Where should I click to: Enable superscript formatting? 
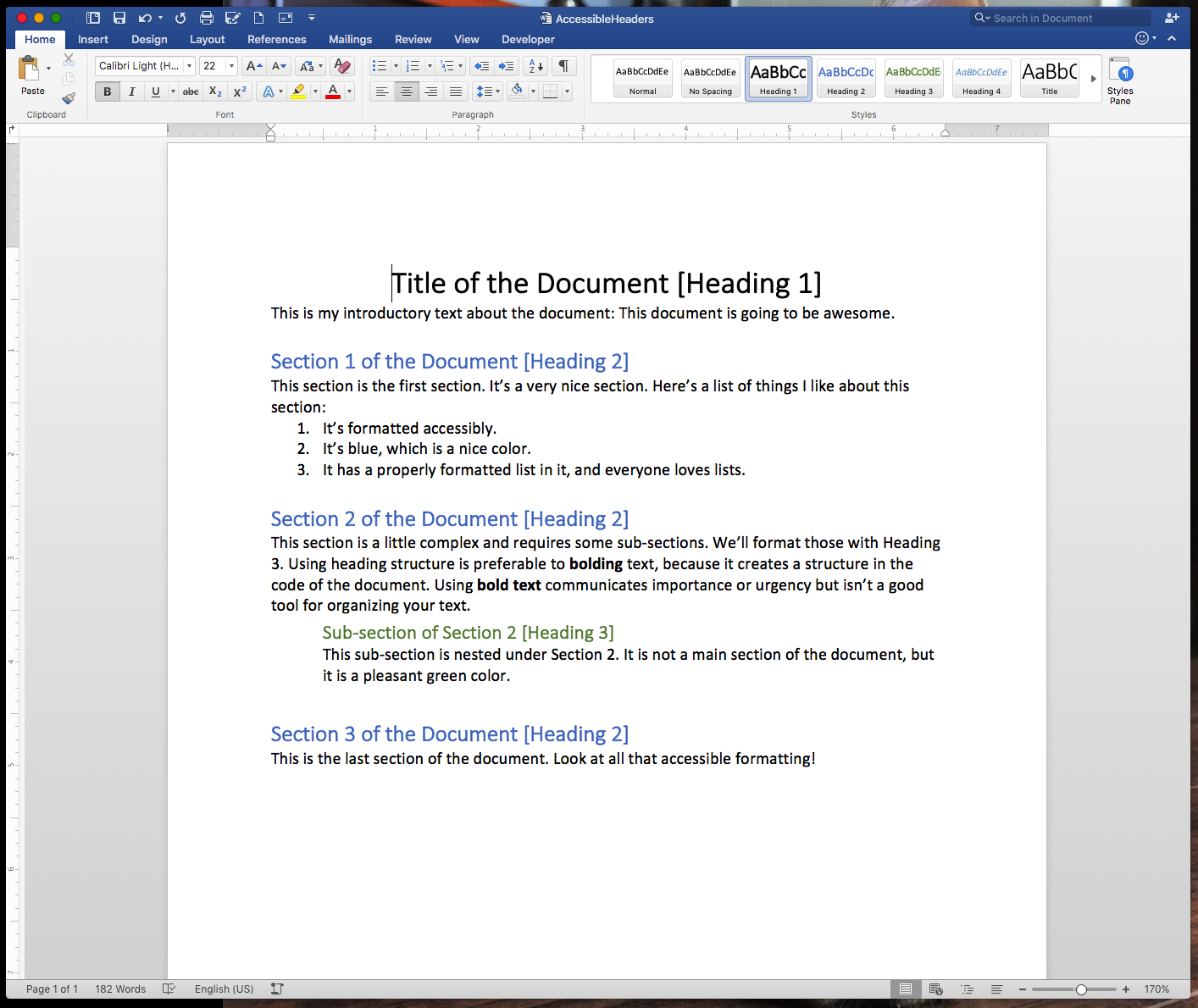click(x=239, y=91)
